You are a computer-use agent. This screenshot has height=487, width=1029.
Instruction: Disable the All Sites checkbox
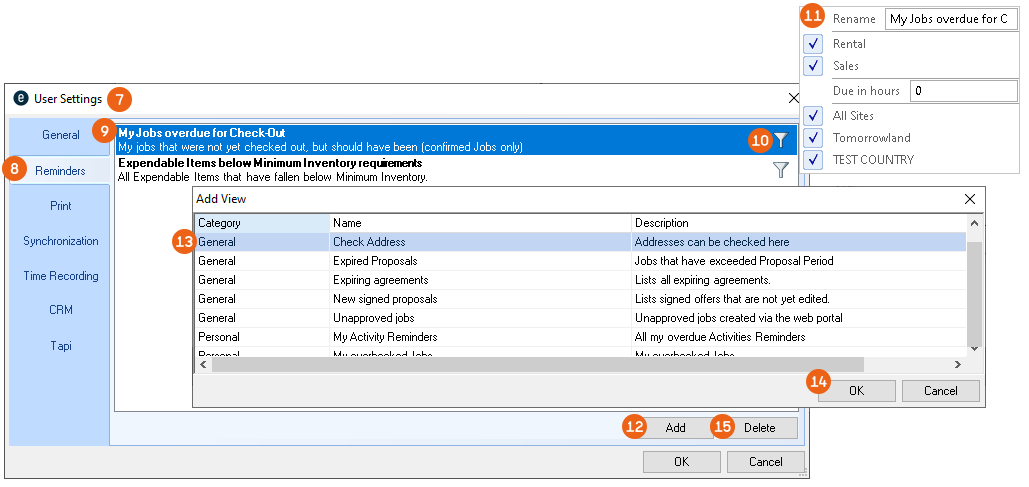click(813, 116)
